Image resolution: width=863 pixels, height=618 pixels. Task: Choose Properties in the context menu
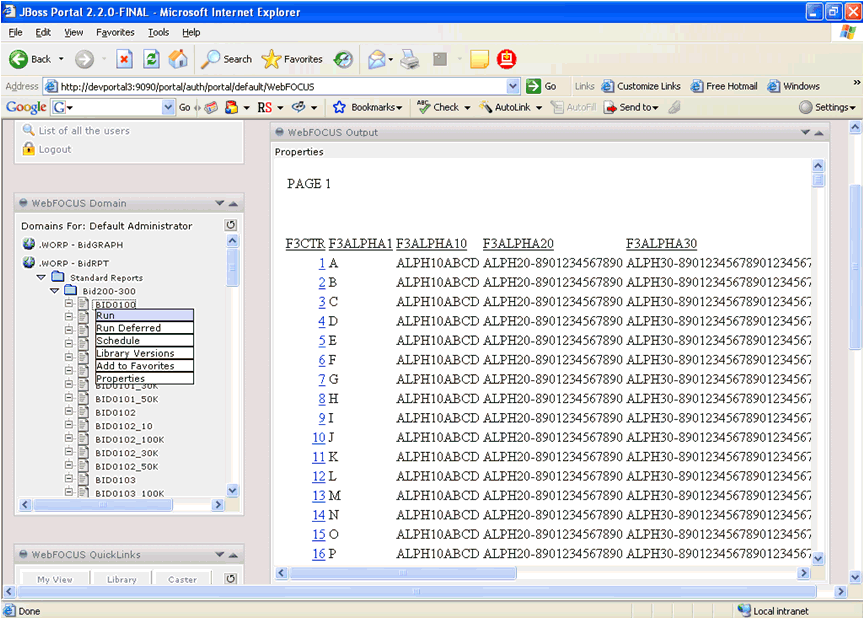tap(144, 379)
